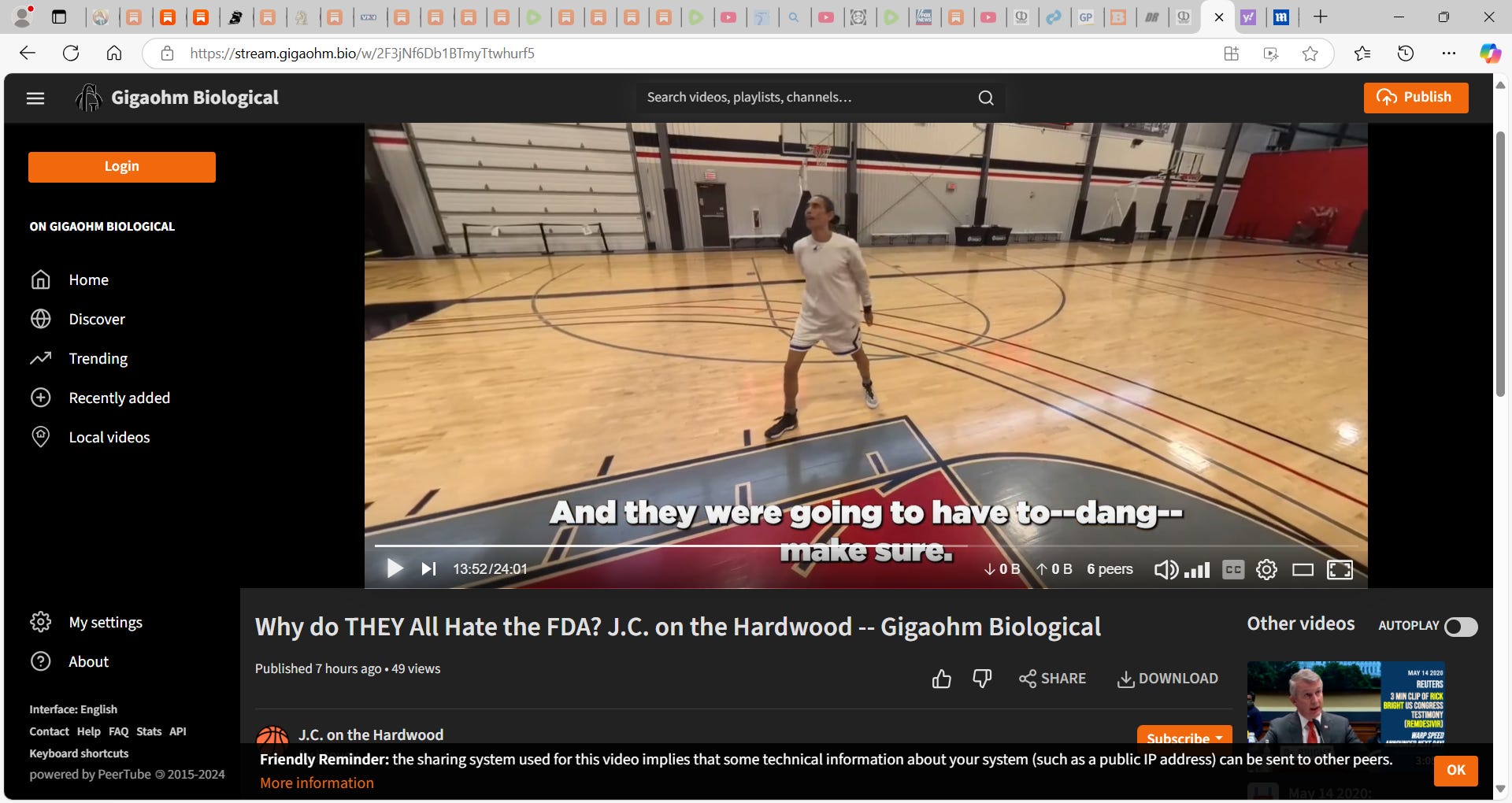
Task: Seek using the video progress bar
Action: [x=866, y=545]
